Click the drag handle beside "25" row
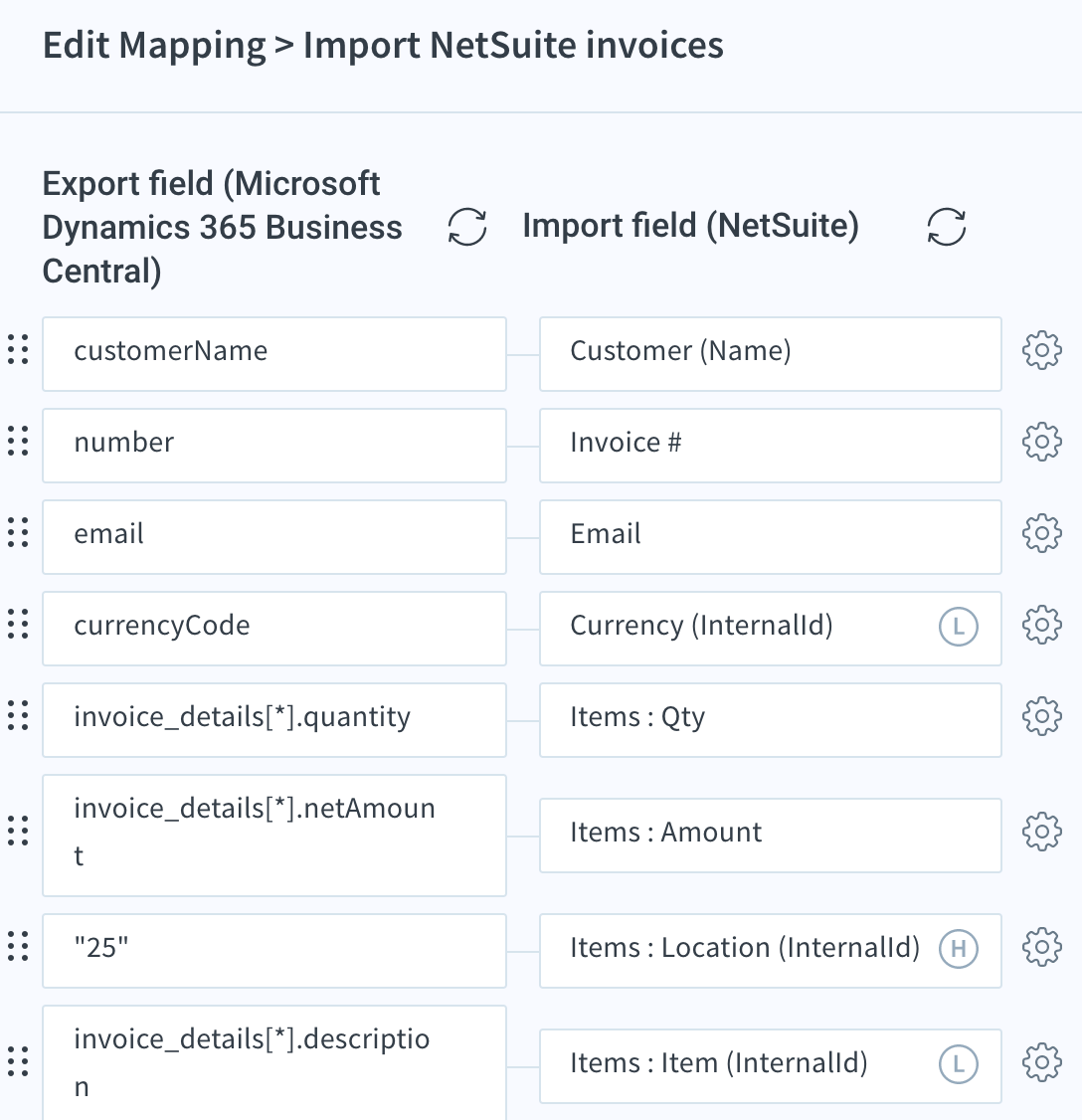 point(18,946)
